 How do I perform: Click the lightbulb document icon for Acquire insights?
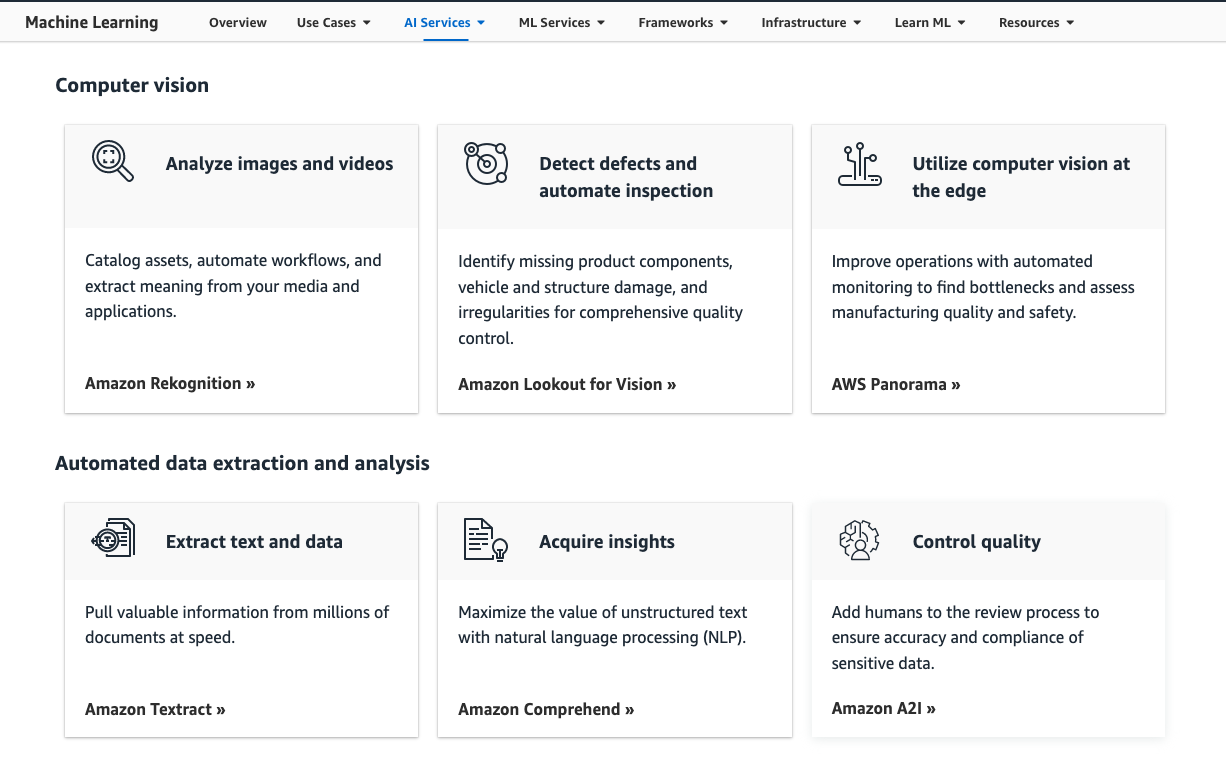486,540
